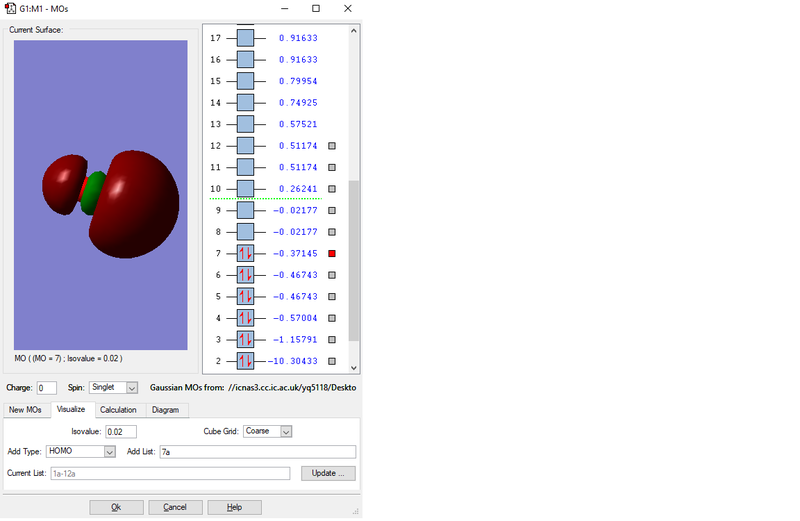Select orbital box for MO 13
Screen dimensions: 800x521
pos(245,124)
